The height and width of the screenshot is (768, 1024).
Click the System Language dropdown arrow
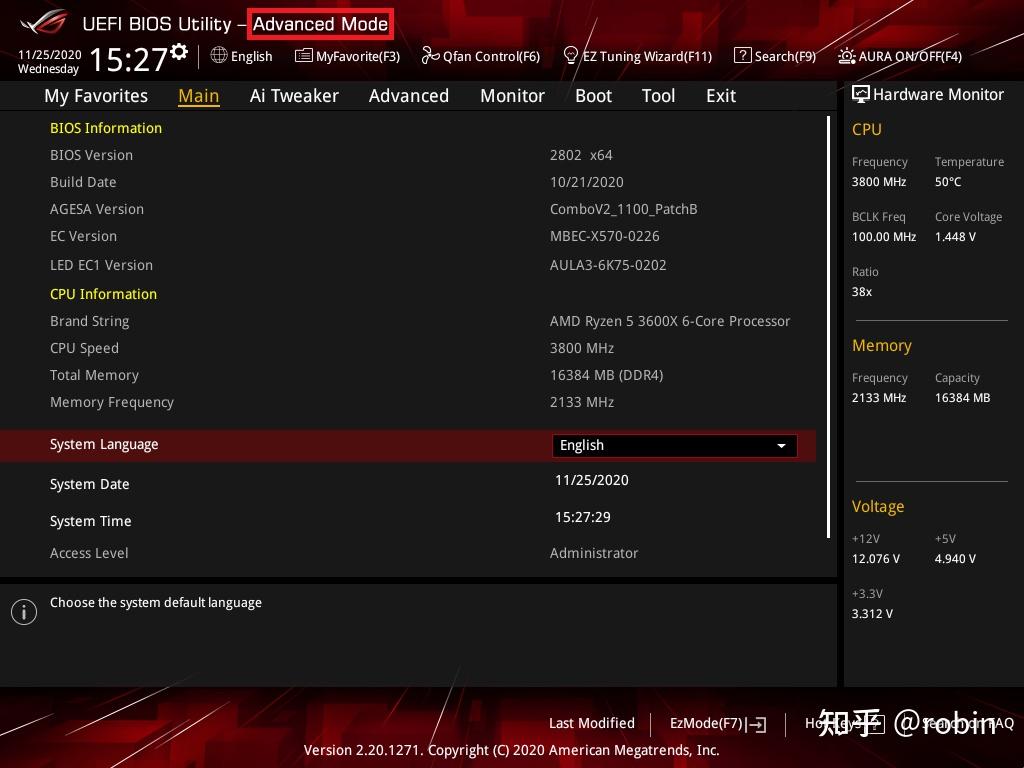[x=781, y=445]
